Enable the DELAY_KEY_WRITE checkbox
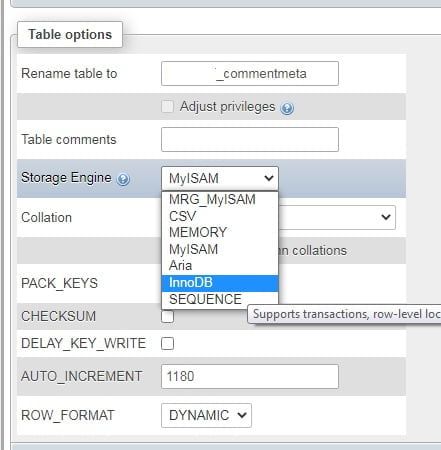 point(167,343)
